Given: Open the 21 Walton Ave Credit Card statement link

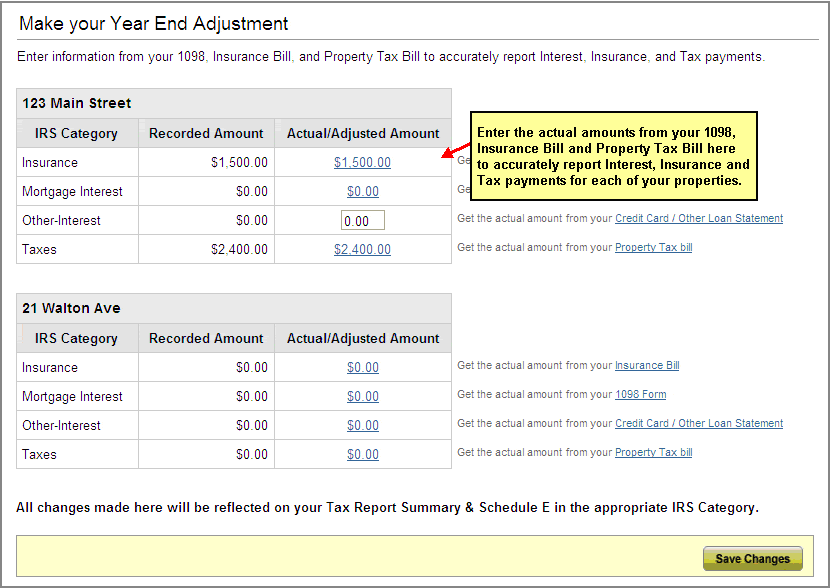Looking at the screenshot, I should [x=698, y=423].
